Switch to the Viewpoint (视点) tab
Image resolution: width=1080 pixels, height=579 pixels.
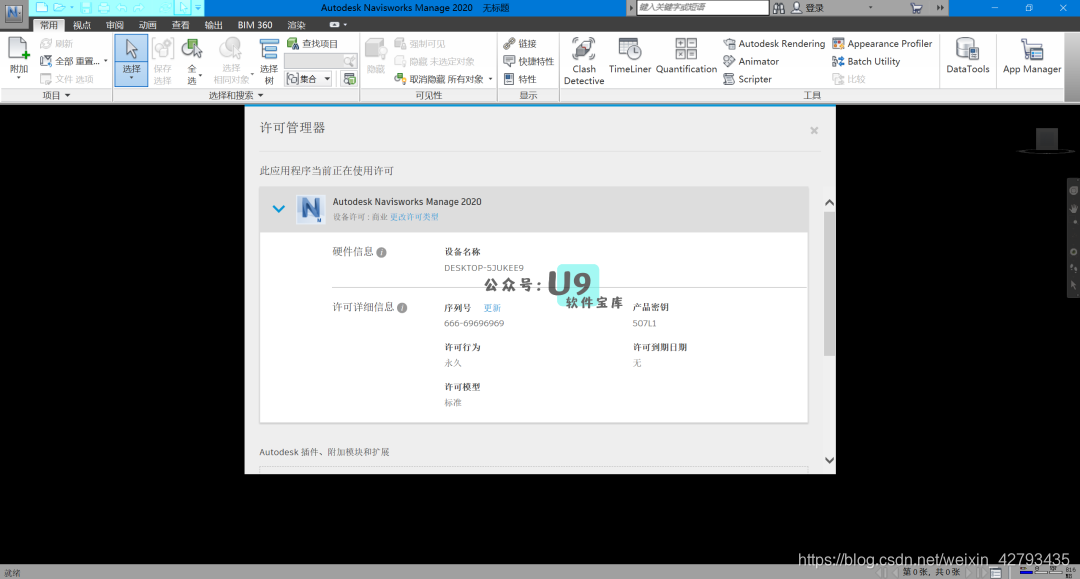pyautogui.click(x=82, y=25)
